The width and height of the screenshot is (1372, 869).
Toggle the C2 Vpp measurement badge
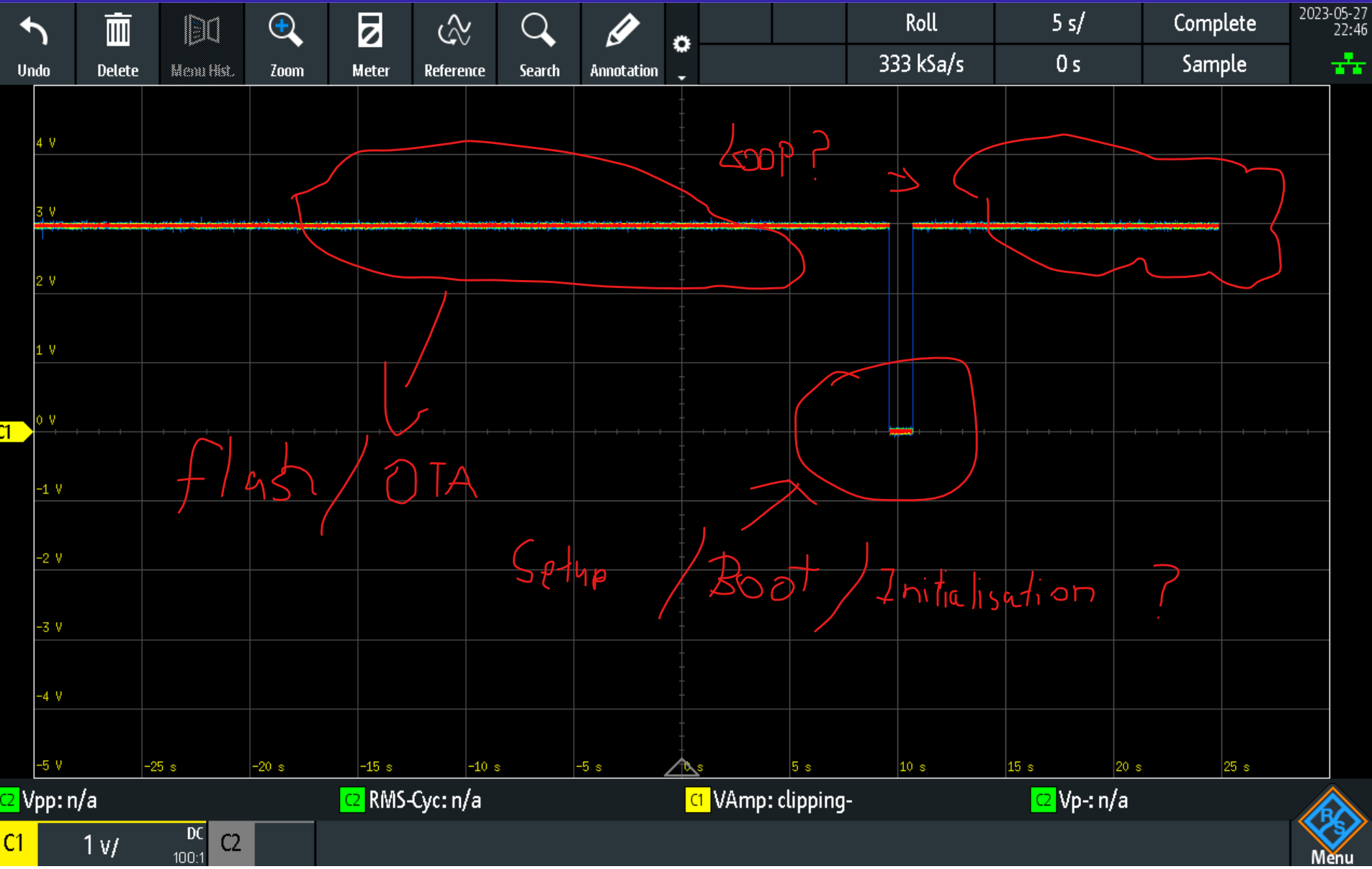50,801
